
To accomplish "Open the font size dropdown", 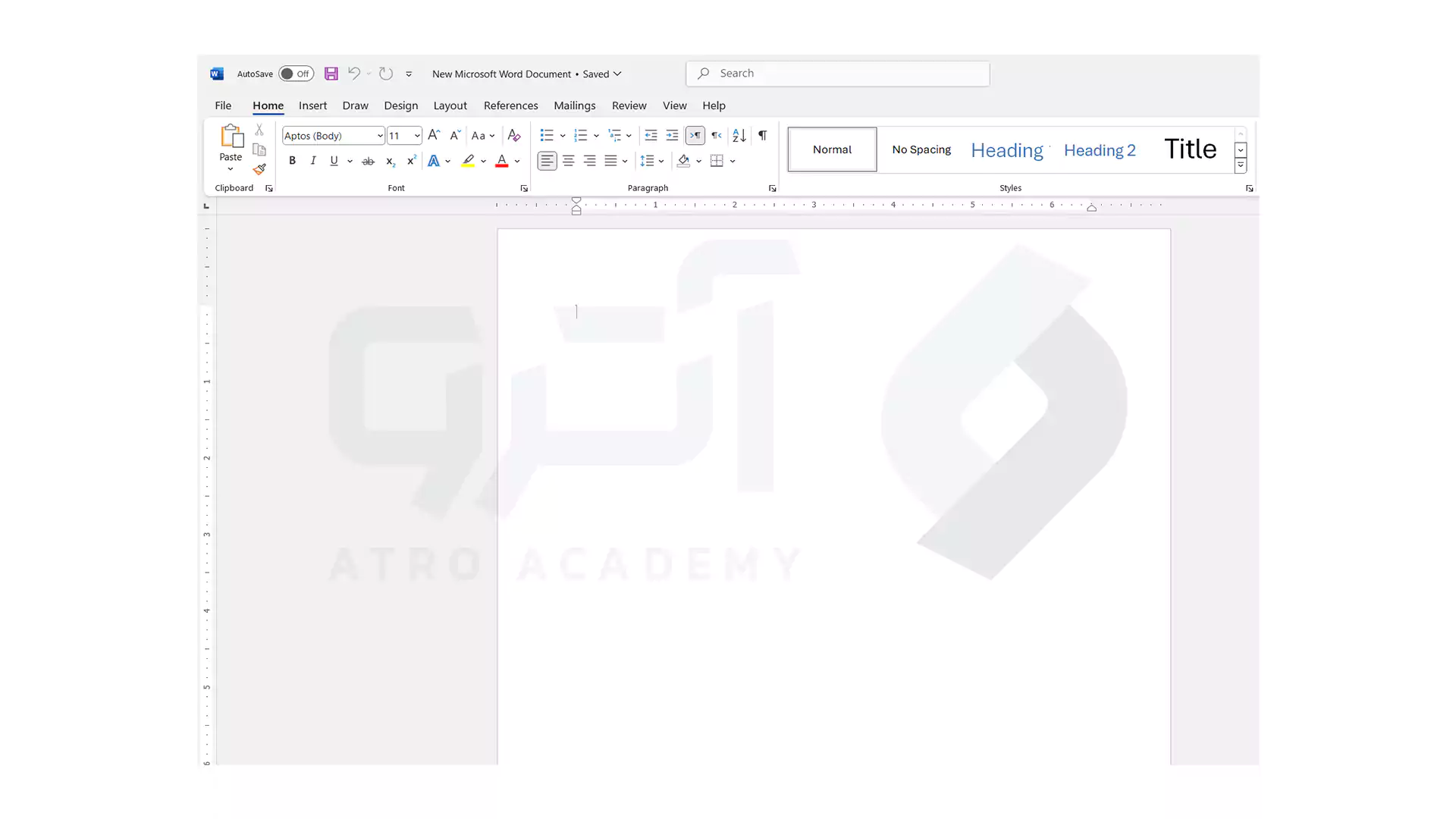I will [417, 136].
